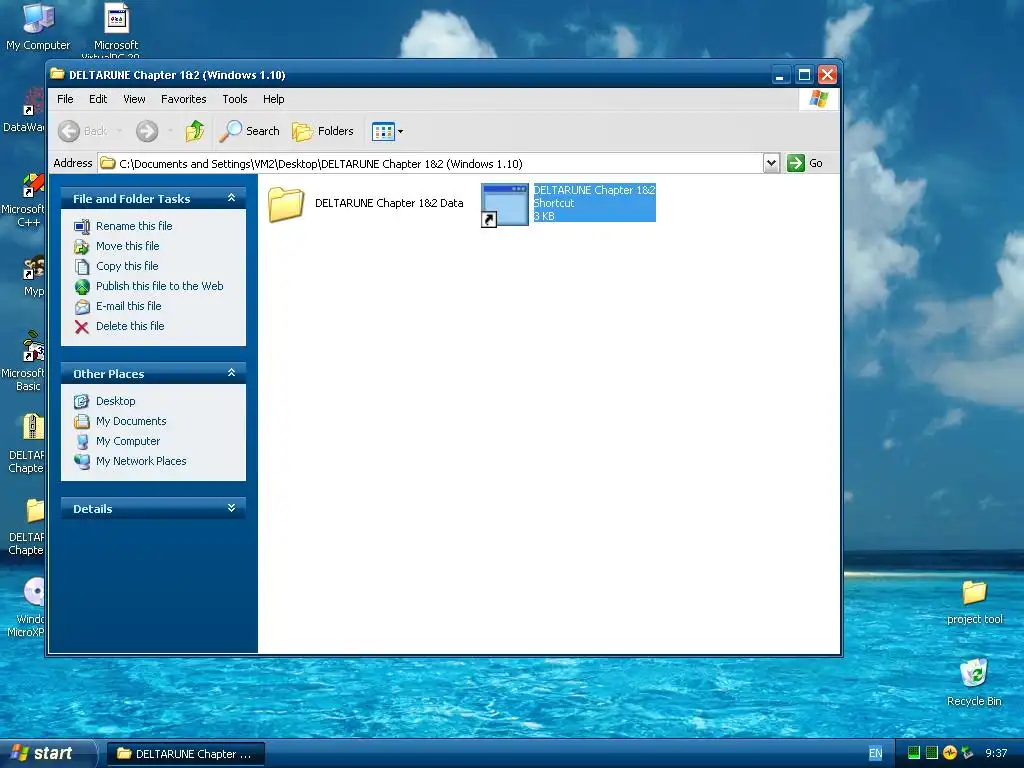Select the DELTARUNE Chapter 1&2 shortcut icon
This screenshot has width=1024, height=768.
pyautogui.click(x=504, y=205)
